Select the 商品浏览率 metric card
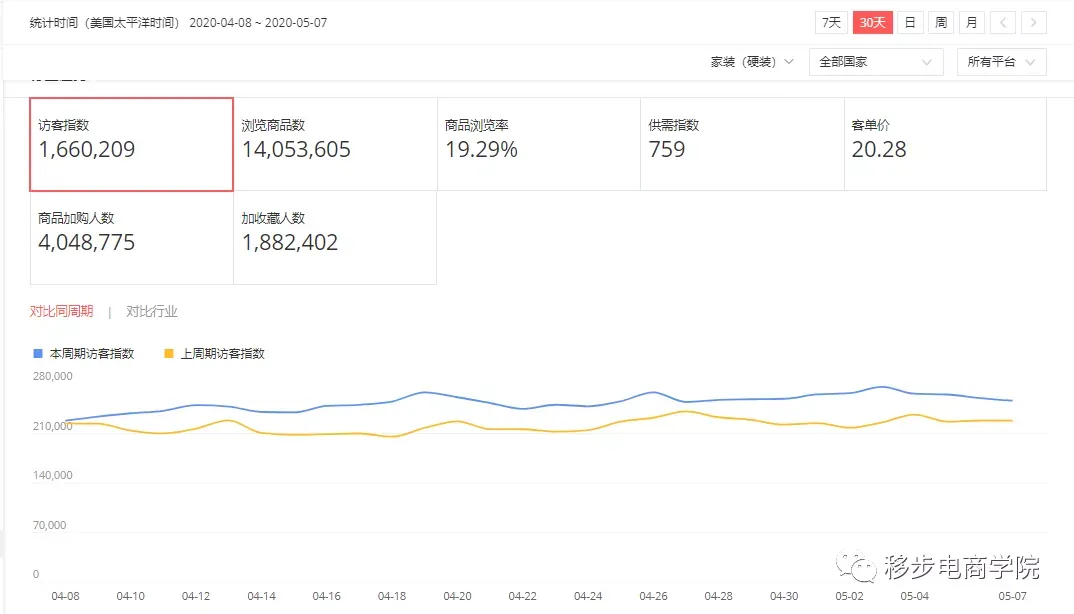The width and height of the screenshot is (1074, 614). 539,144
